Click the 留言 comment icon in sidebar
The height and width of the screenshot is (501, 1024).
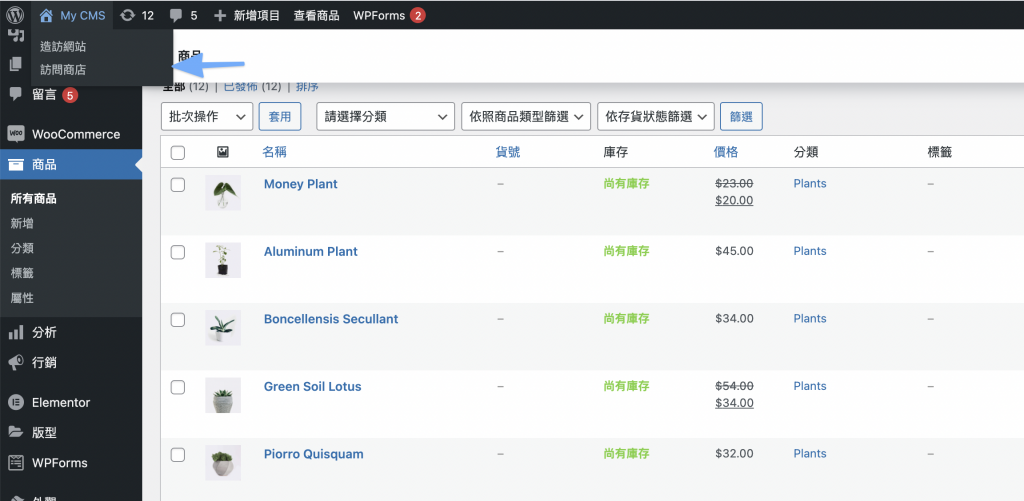point(16,94)
